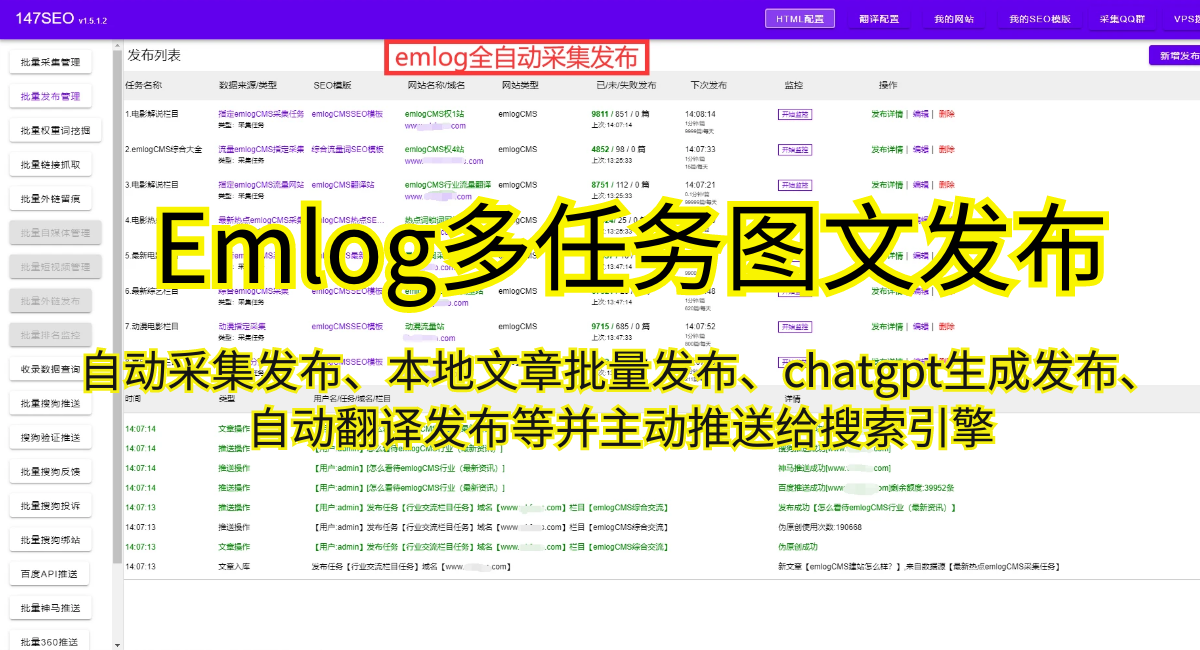
Task: Click 编辑 for task 1.电影解说栏目
Action: coord(920,114)
